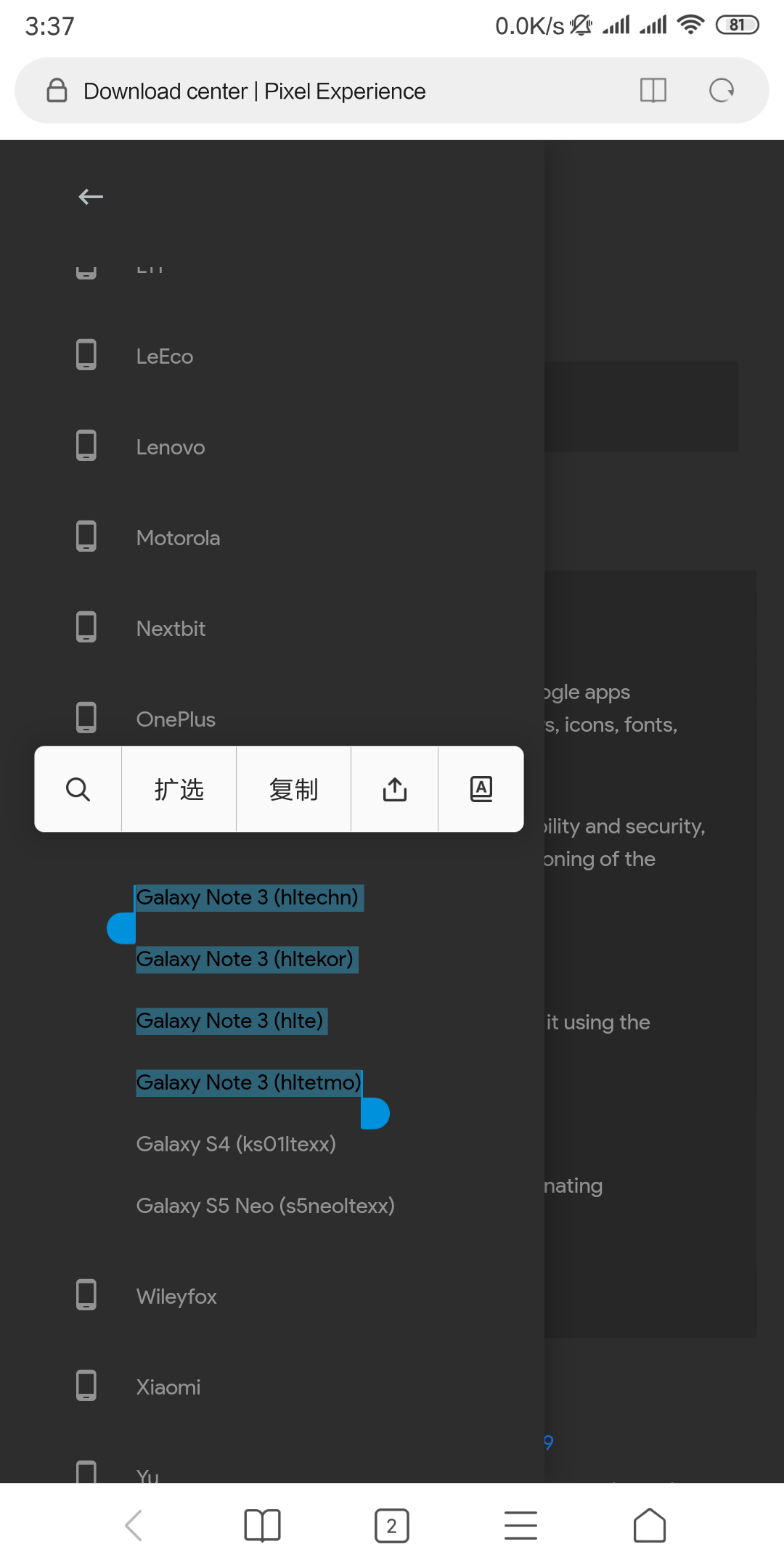Tap 复制 to copy selected text
784x1568 pixels.
293,789
